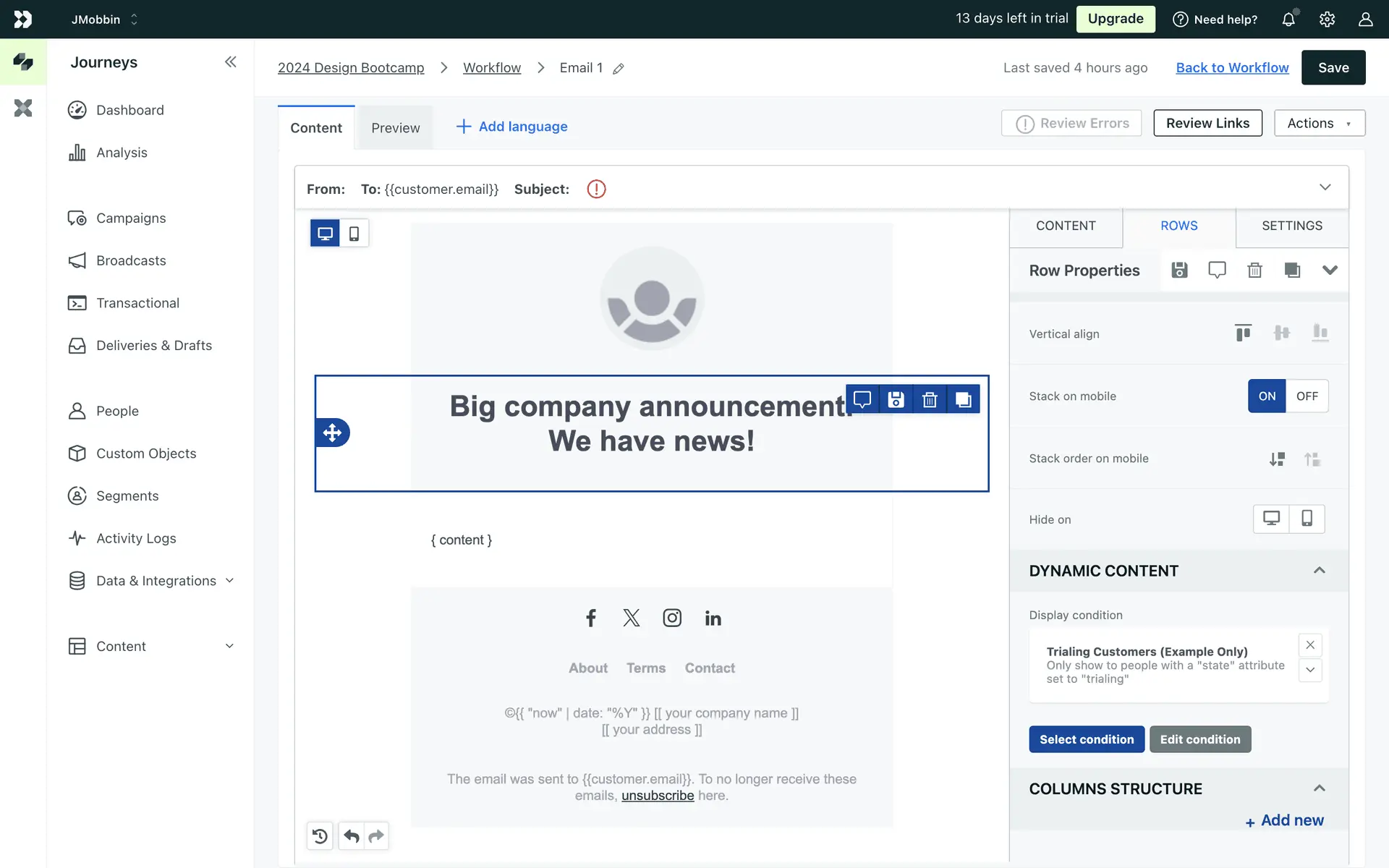Open the edit history clock icon
This screenshot has height=868, width=1389.
tap(320, 836)
